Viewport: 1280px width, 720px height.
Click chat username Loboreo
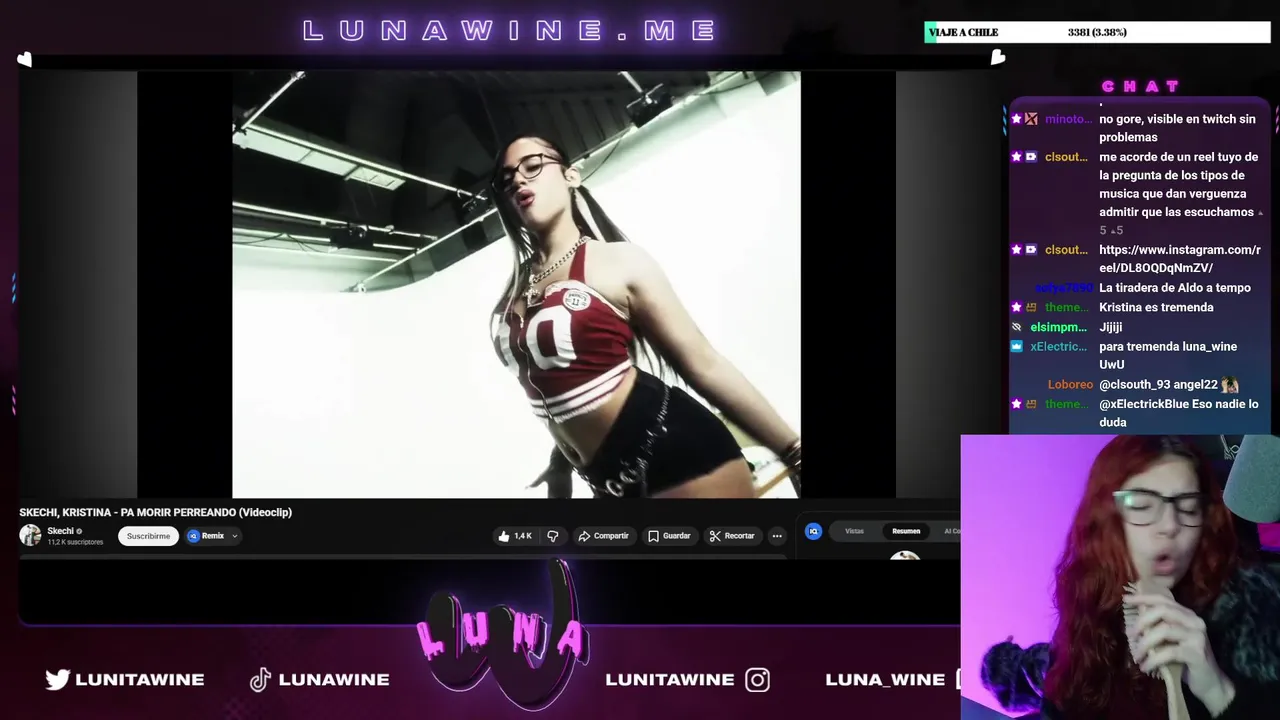point(1070,385)
